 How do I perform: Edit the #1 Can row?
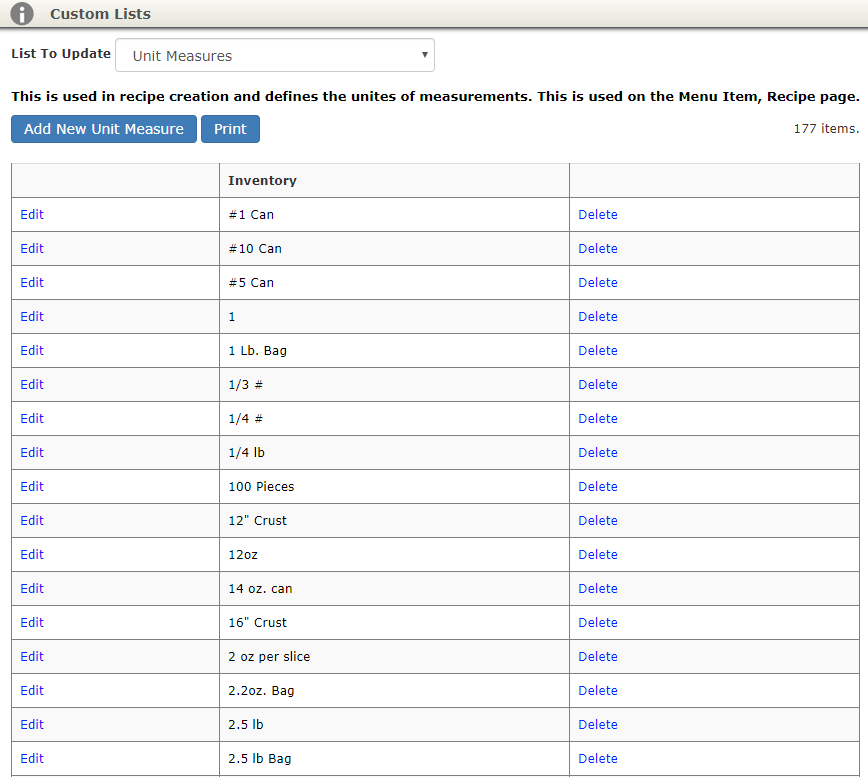(x=32, y=215)
